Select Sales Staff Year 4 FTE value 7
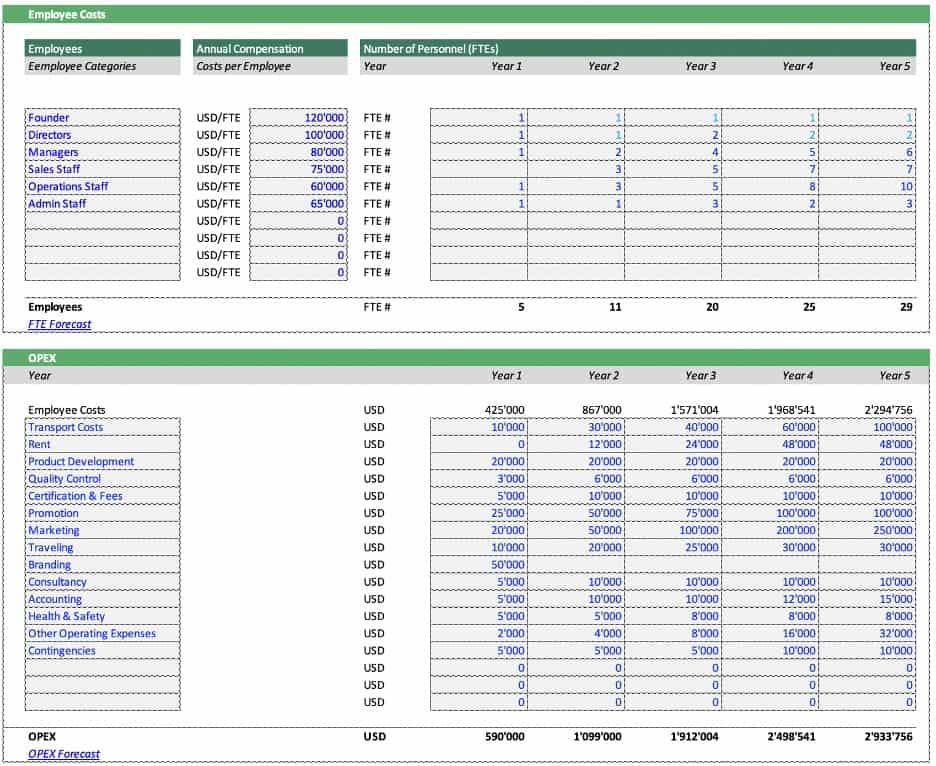936x766 pixels. click(769, 169)
